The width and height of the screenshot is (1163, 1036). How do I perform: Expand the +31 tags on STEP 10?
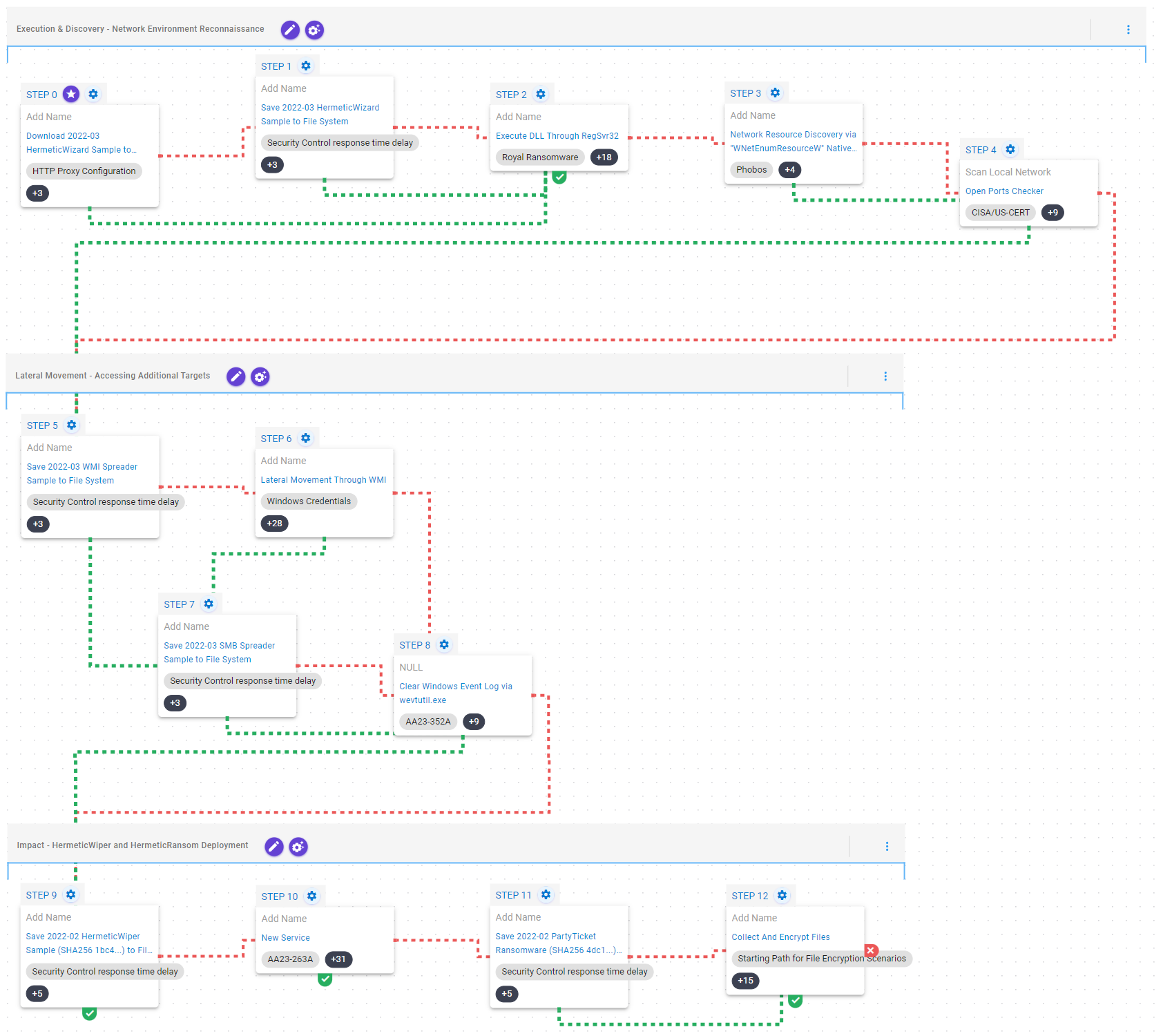click(x=338, y=959)
